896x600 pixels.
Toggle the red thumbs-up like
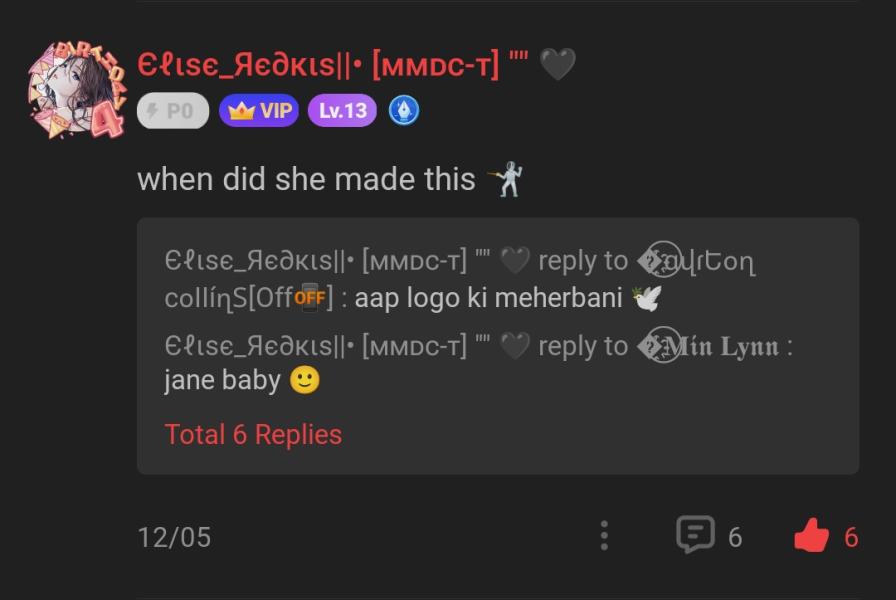pyautogui.click(x=812, y=537)
